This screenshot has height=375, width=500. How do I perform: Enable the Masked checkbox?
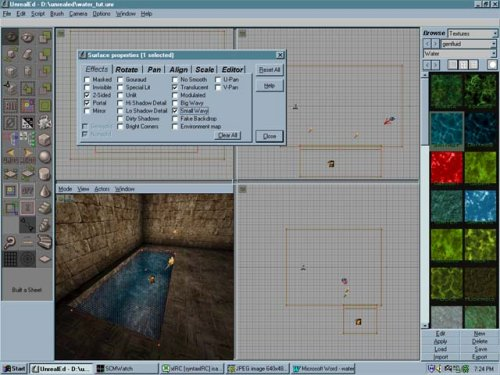tap(87, 80)
